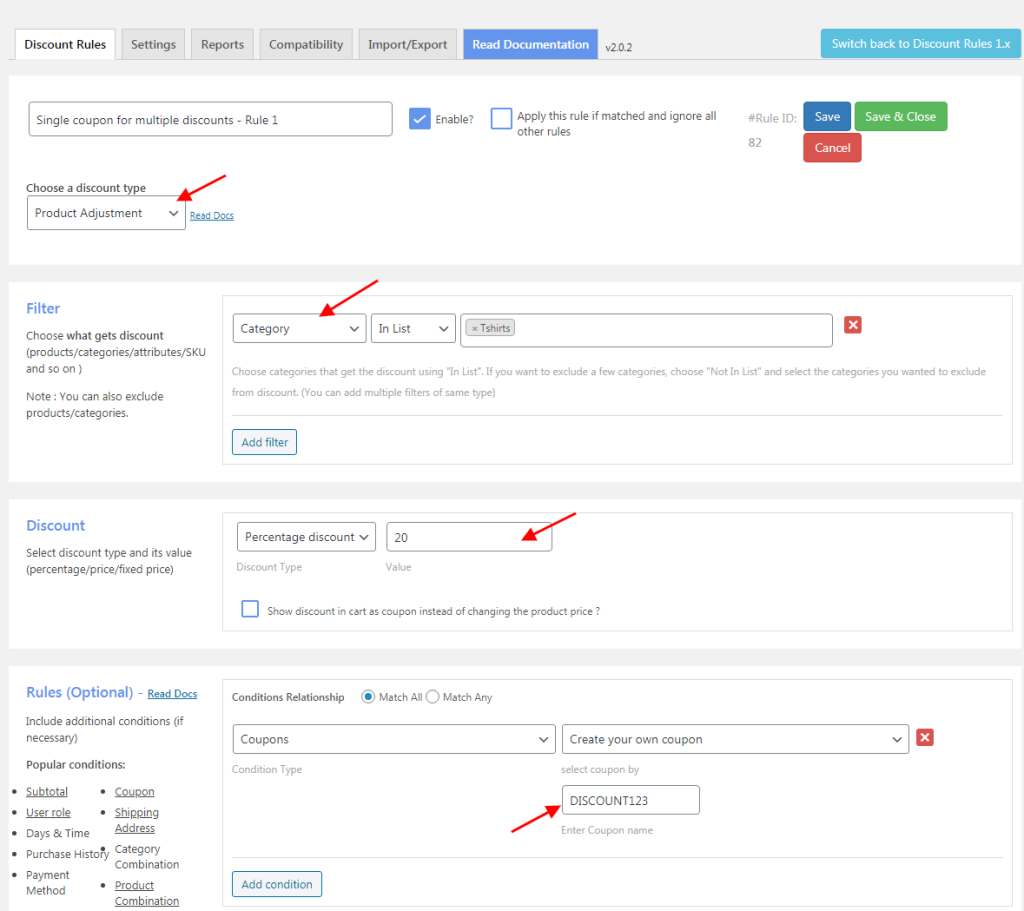Expand the Category filter type dropdown
1024x911 pixels.
[299, 328]
